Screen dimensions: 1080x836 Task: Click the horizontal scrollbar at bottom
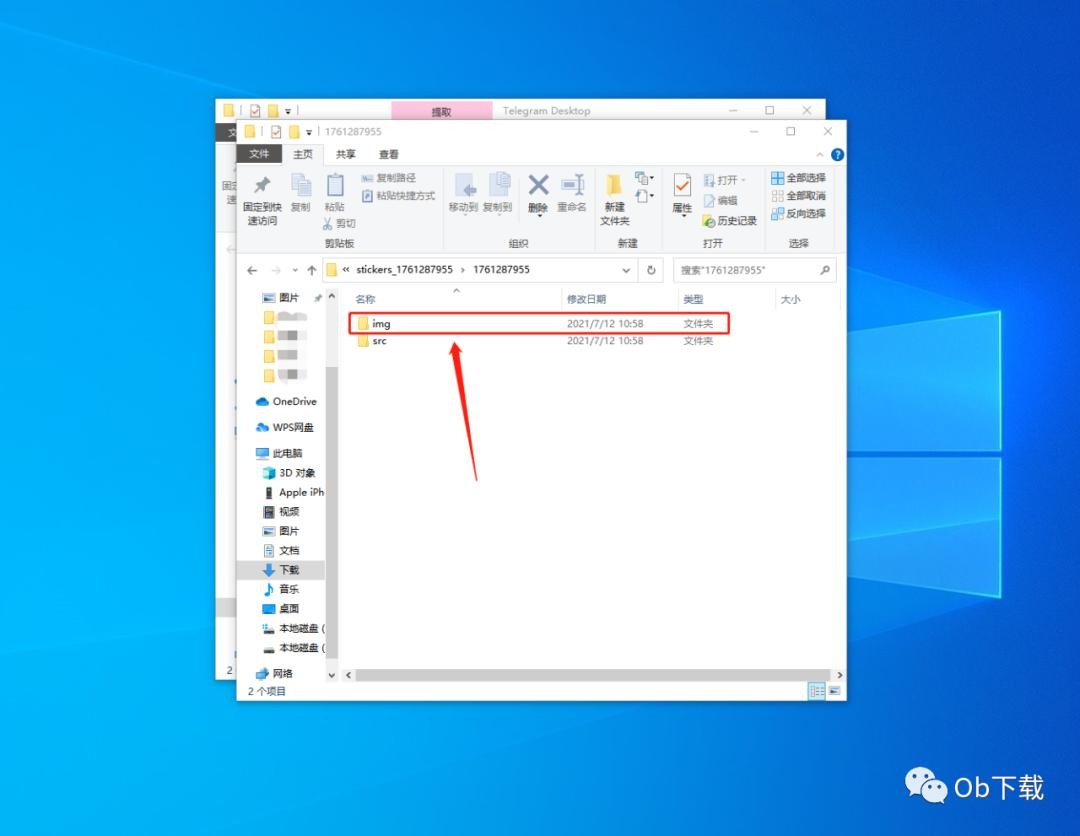coord(590,675)
